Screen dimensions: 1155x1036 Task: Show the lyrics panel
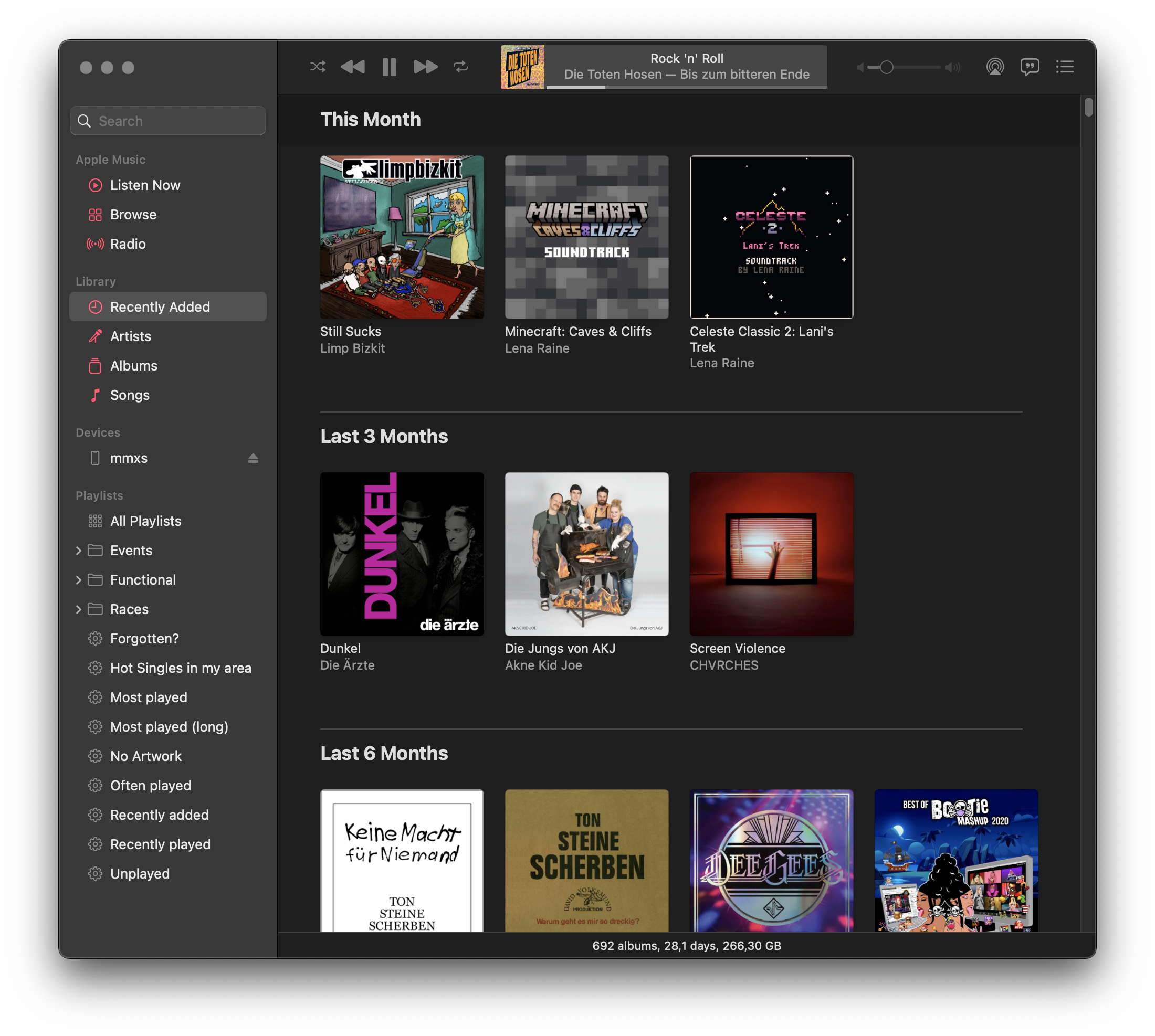tap(1029, 67)
